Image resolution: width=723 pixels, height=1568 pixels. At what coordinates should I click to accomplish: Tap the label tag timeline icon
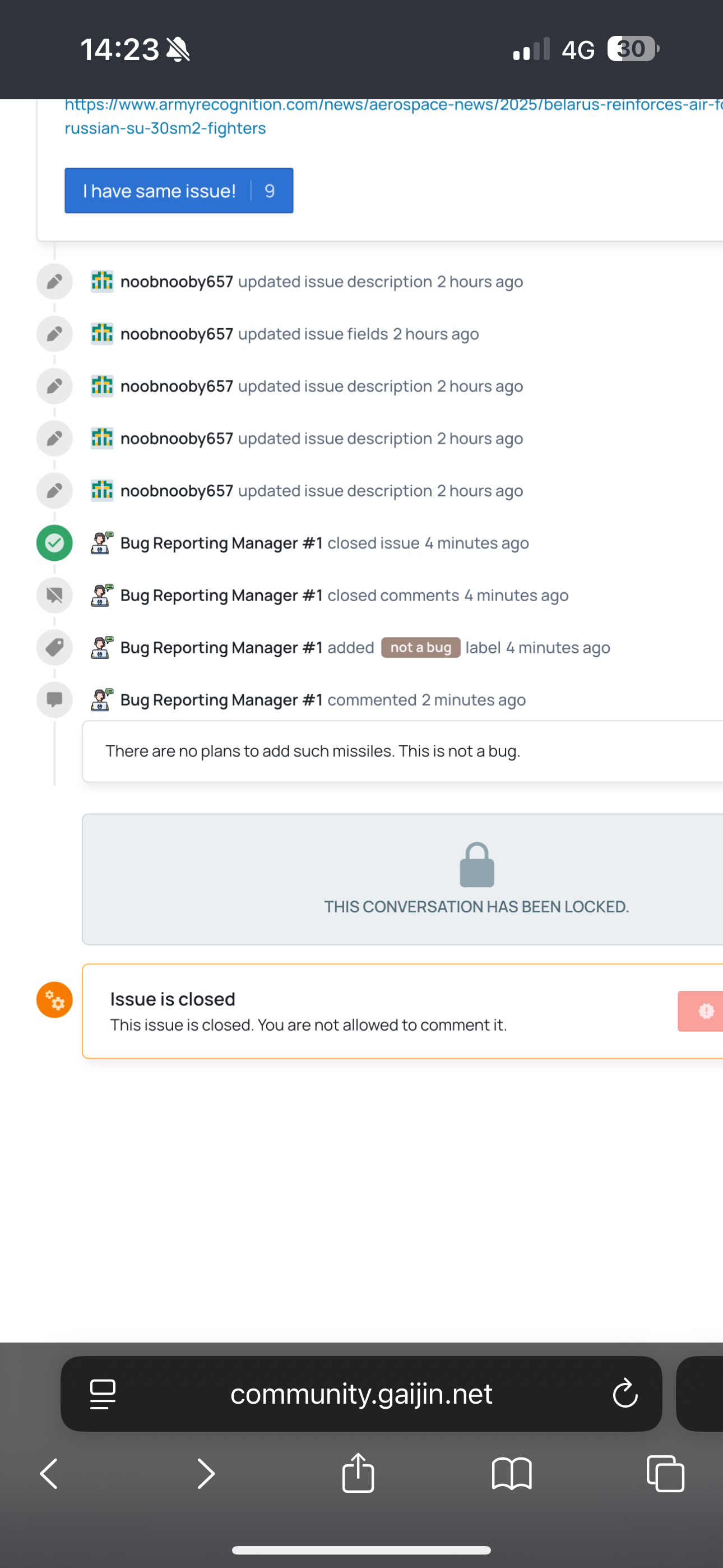coord(55,647)
